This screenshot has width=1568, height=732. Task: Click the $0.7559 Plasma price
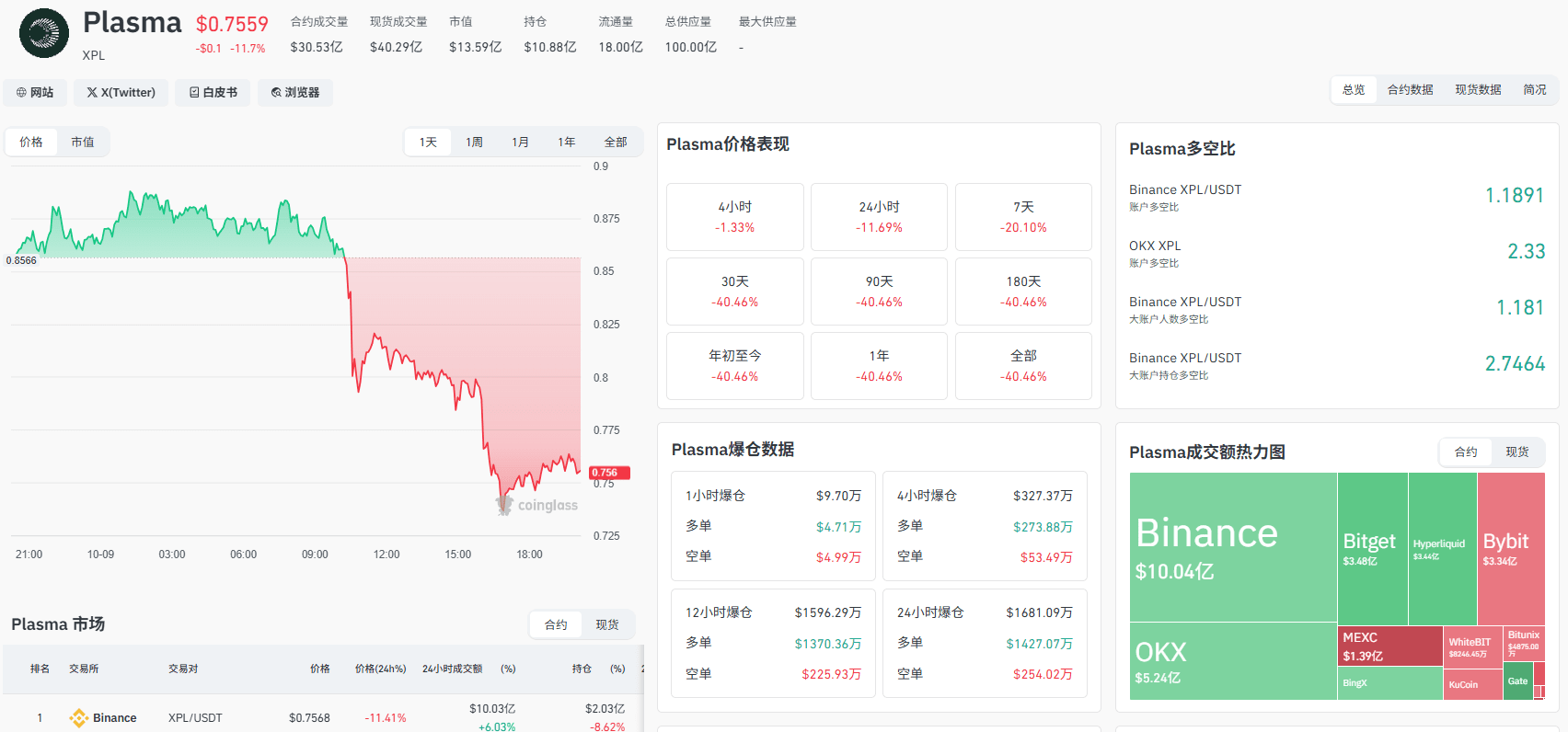coord(232,24)
